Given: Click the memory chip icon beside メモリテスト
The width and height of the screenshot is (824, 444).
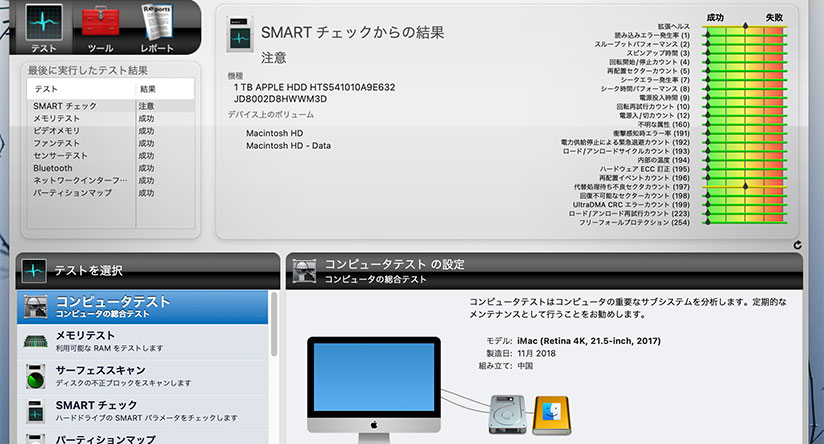Looking at the screenshot, I should point(36,342).
